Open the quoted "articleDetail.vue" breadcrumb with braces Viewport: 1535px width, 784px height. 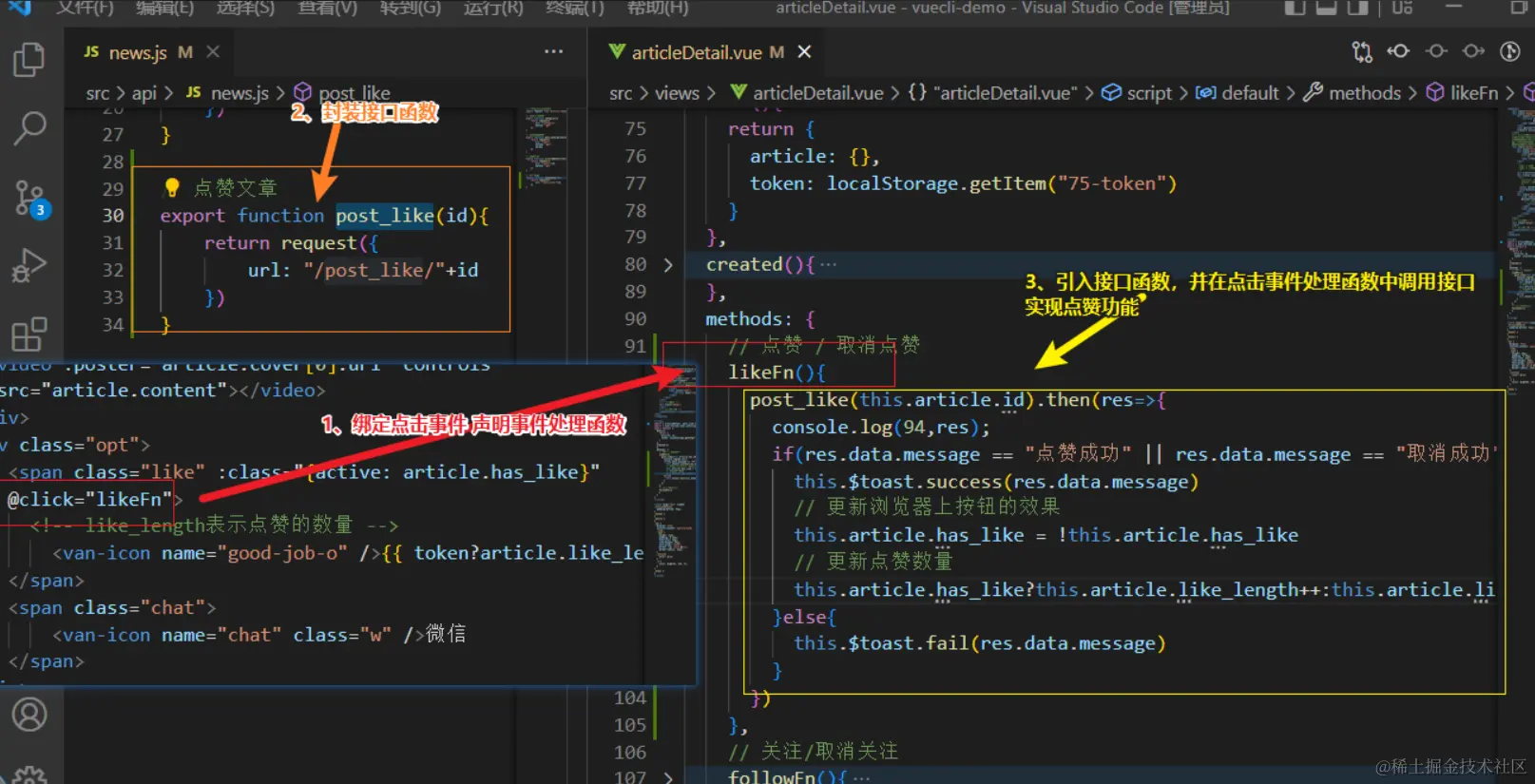coord(993,93)
